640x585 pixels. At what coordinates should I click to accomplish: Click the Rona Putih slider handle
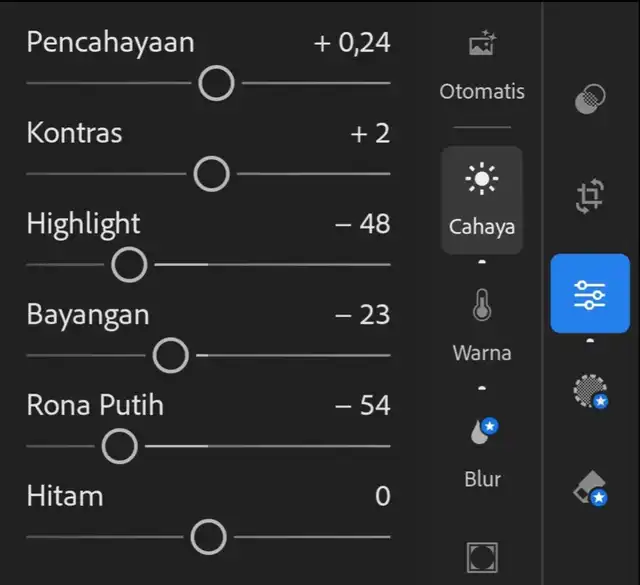pos(120,446)
